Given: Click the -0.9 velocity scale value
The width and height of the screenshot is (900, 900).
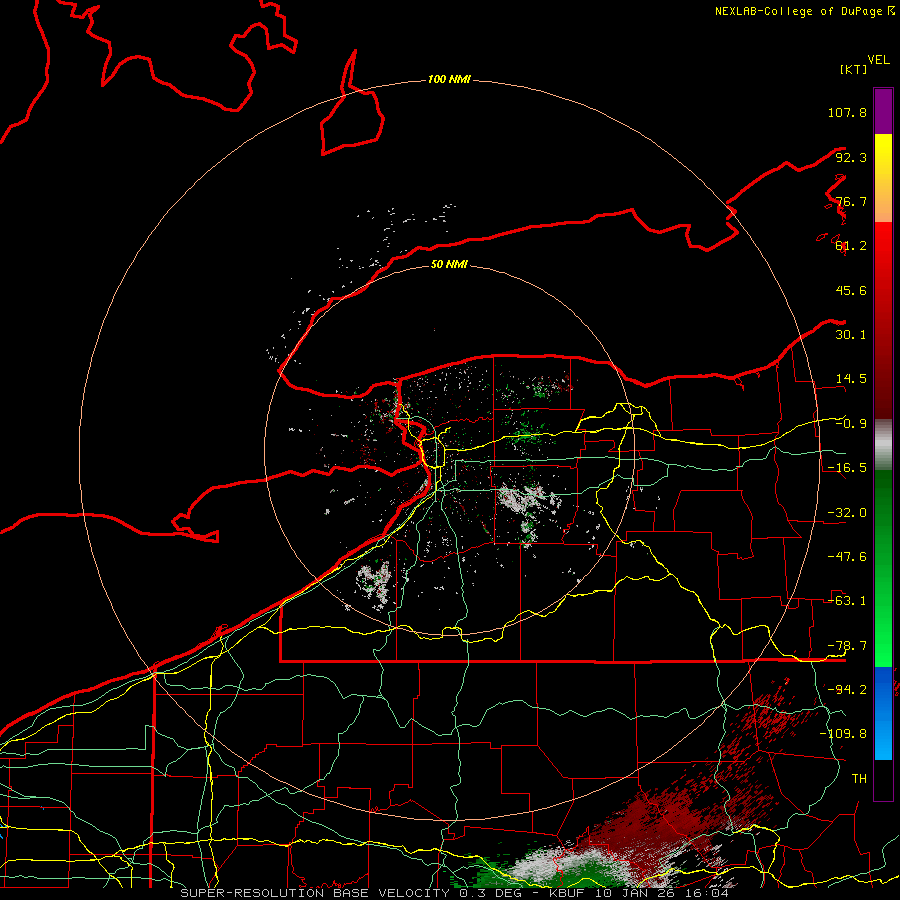Looking at the screenshot, I should tap(851, 424).
